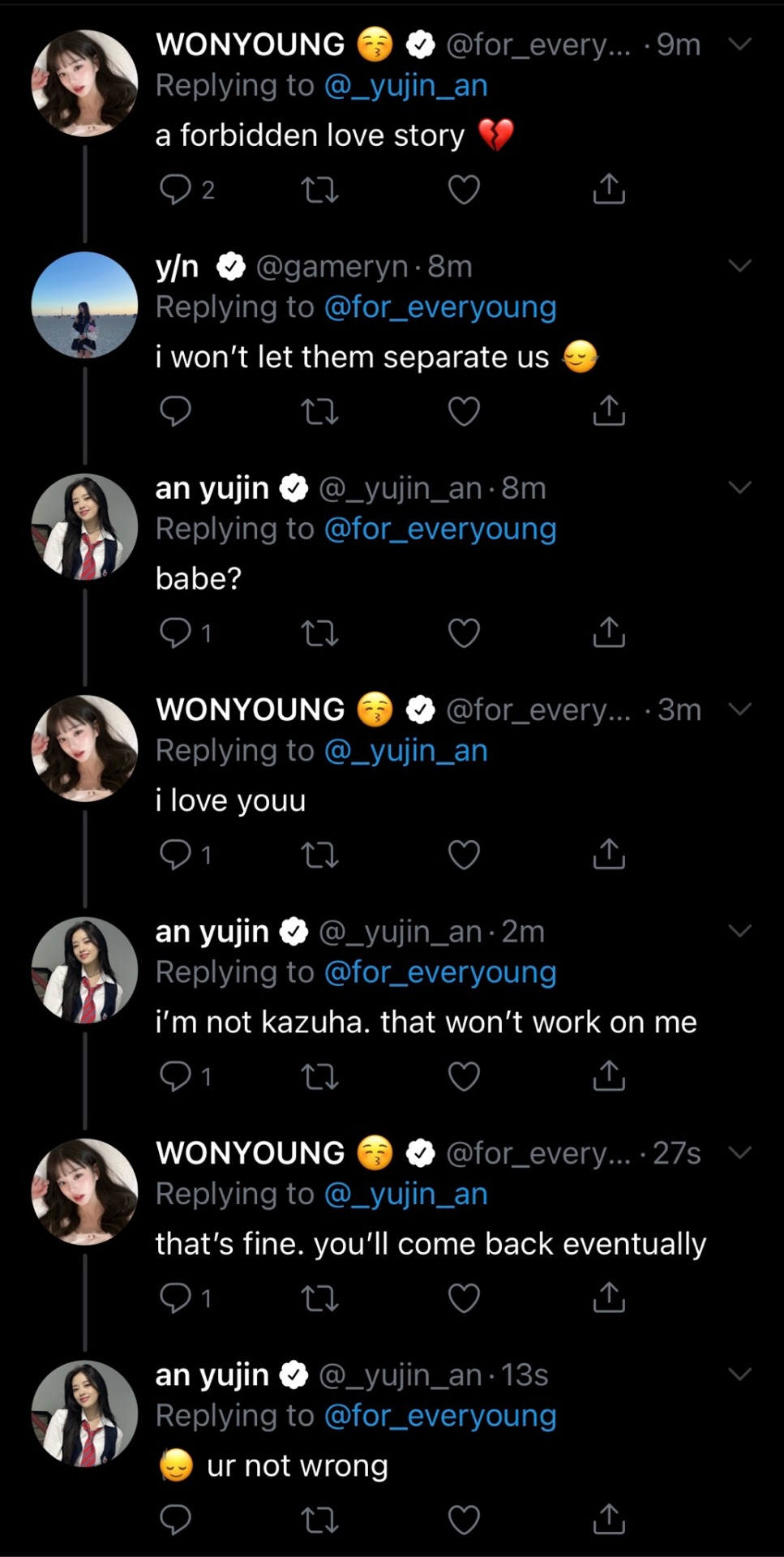Like the "a forbidden love story" tweet

click(464, 190)
